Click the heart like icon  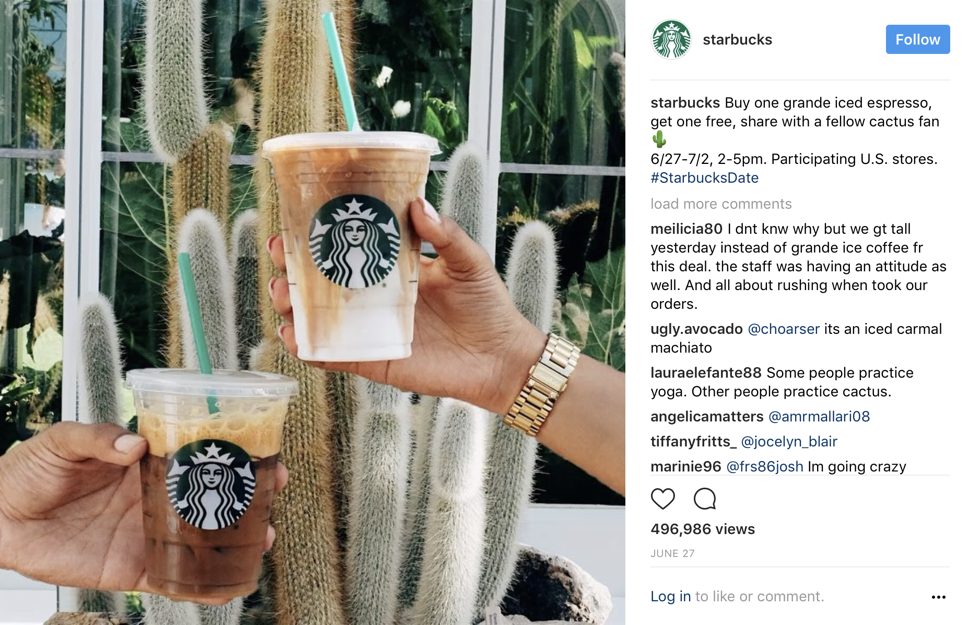662,499
